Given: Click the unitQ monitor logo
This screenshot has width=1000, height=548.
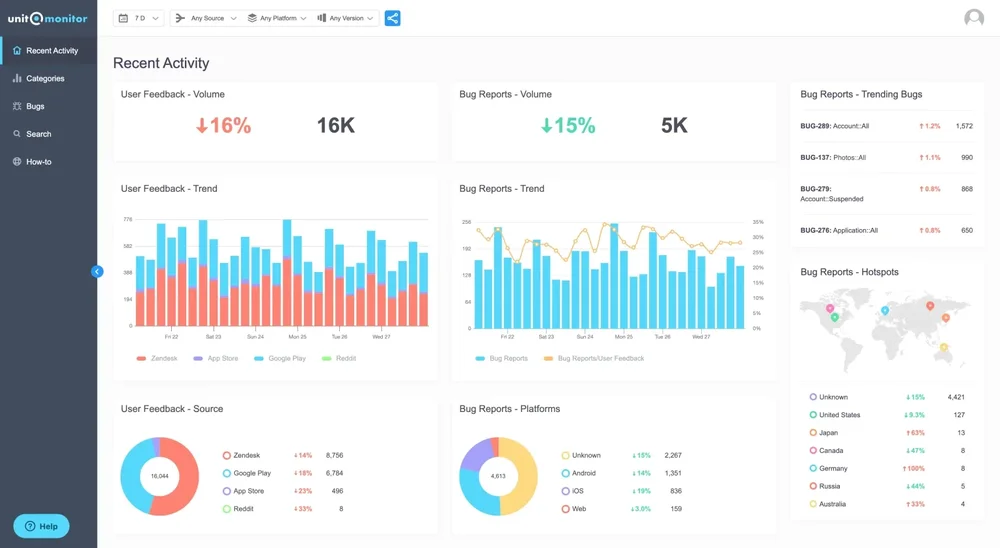Looking at the screenshot, I should 47,18.
